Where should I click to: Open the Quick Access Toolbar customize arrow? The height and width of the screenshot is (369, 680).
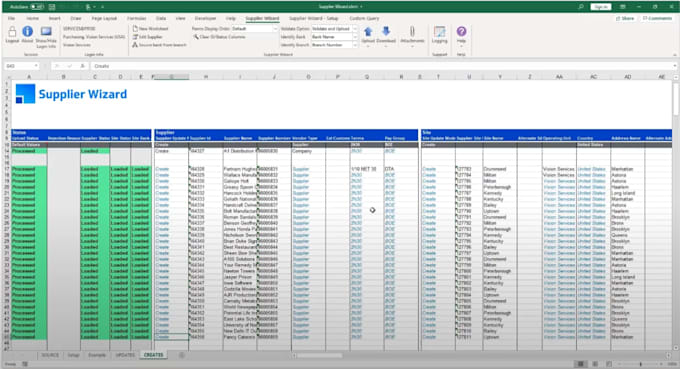[103, 7]
